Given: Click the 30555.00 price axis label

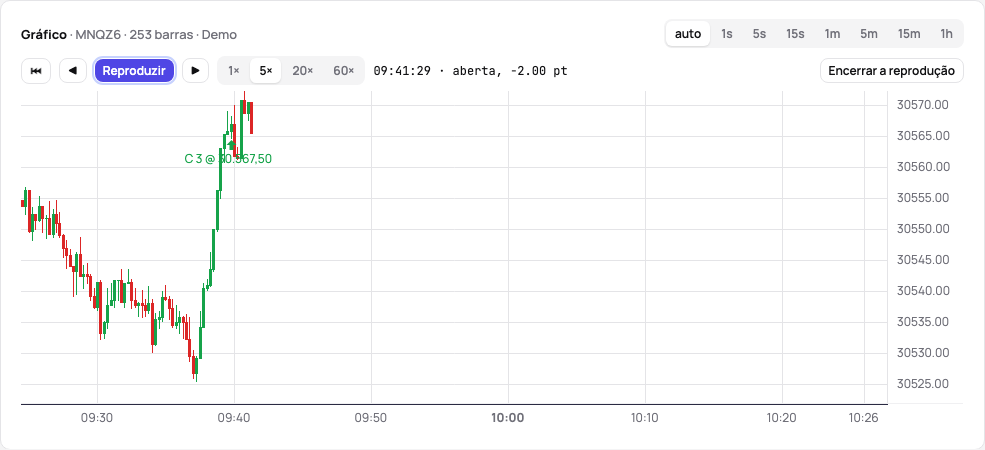Looking at the screenshot, I should click(x=923, y=198).
